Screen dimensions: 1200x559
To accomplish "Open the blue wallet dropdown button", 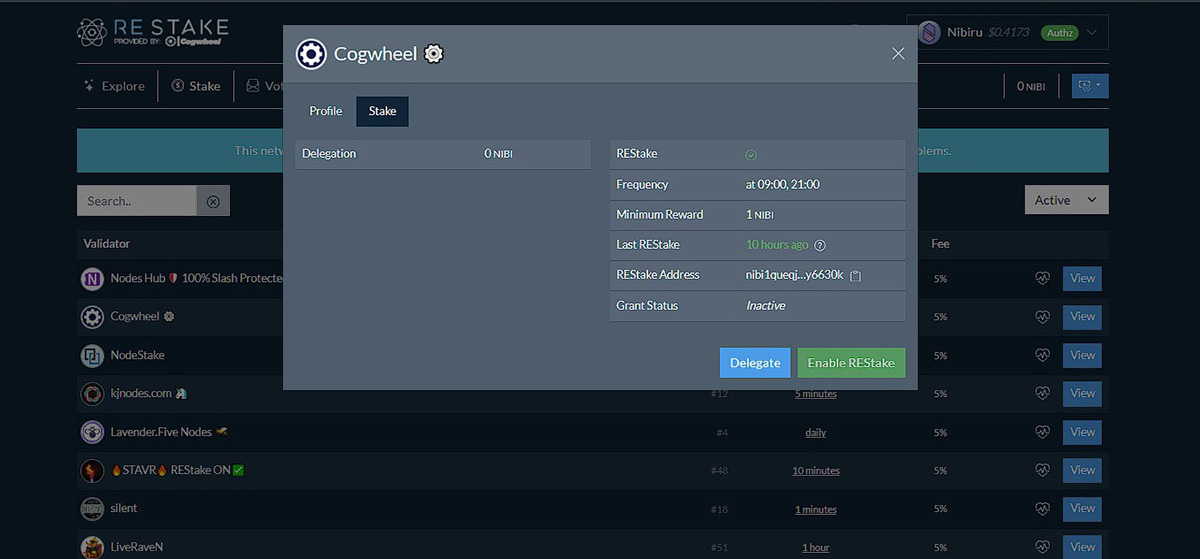I will click(1089, 86).
